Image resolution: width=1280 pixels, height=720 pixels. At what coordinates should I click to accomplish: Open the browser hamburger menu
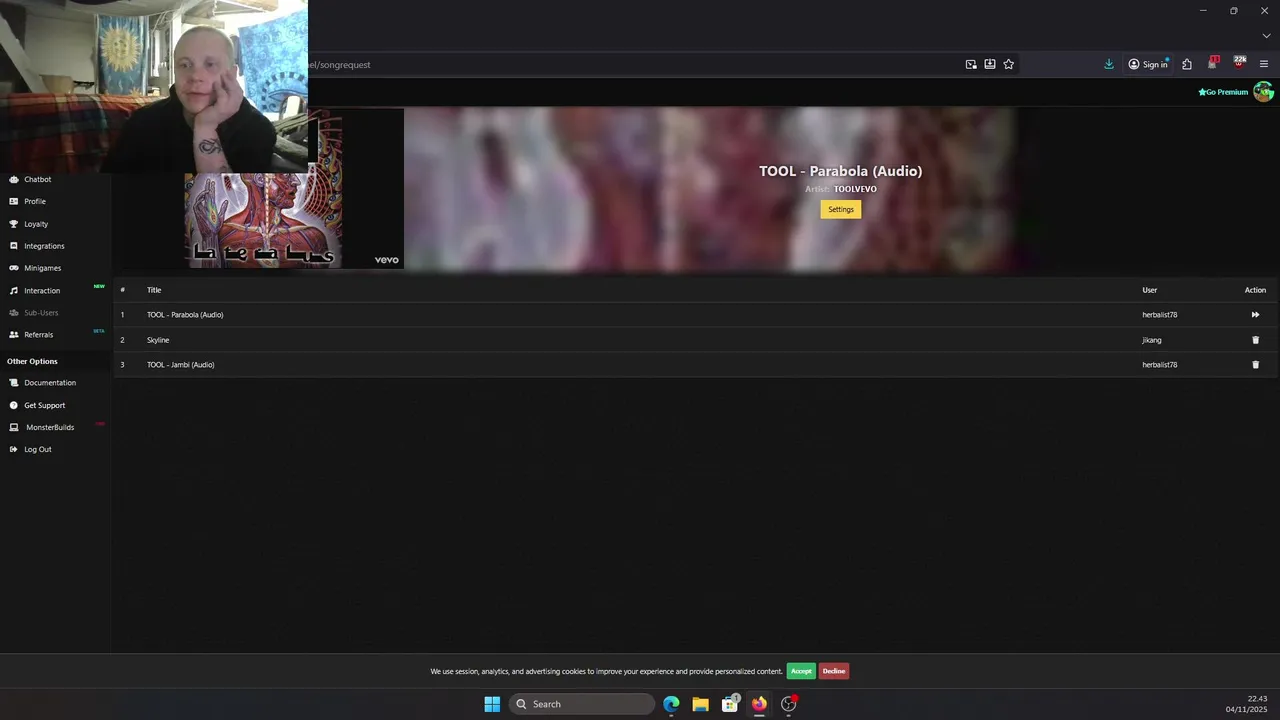click(x=1264, y=64)
